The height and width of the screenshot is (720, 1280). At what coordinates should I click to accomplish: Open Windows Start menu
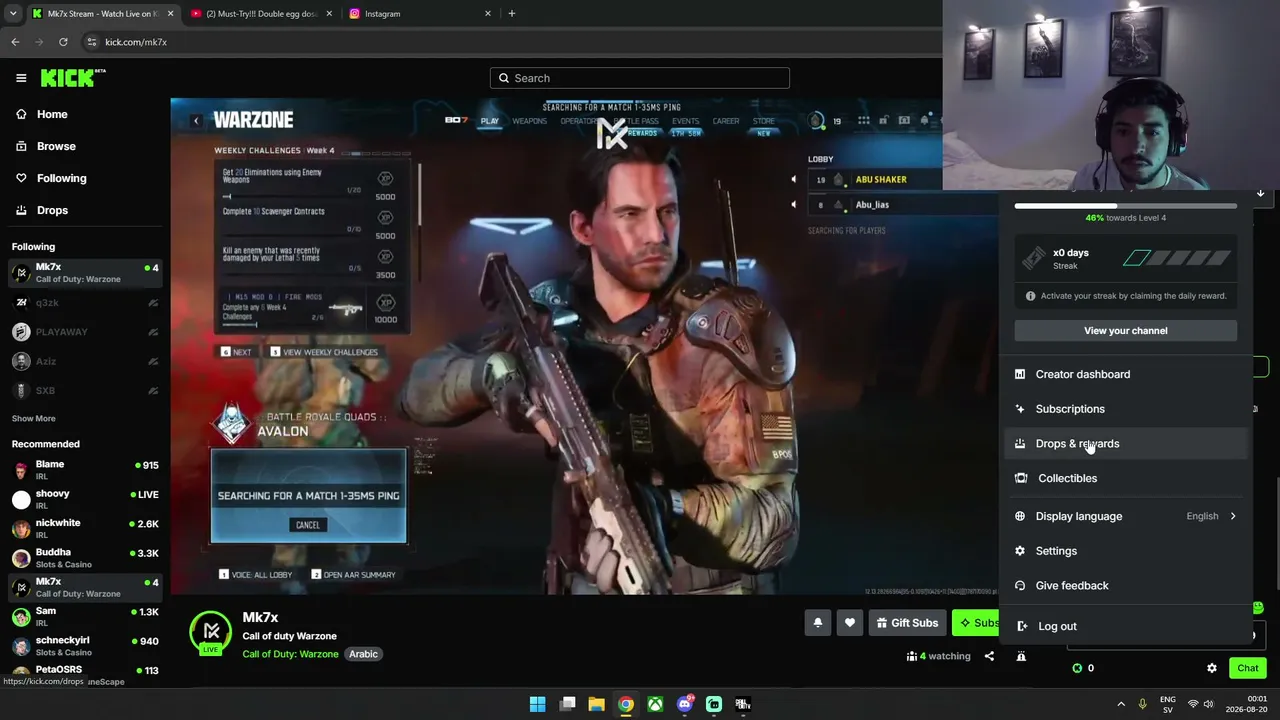click(538, 704)
